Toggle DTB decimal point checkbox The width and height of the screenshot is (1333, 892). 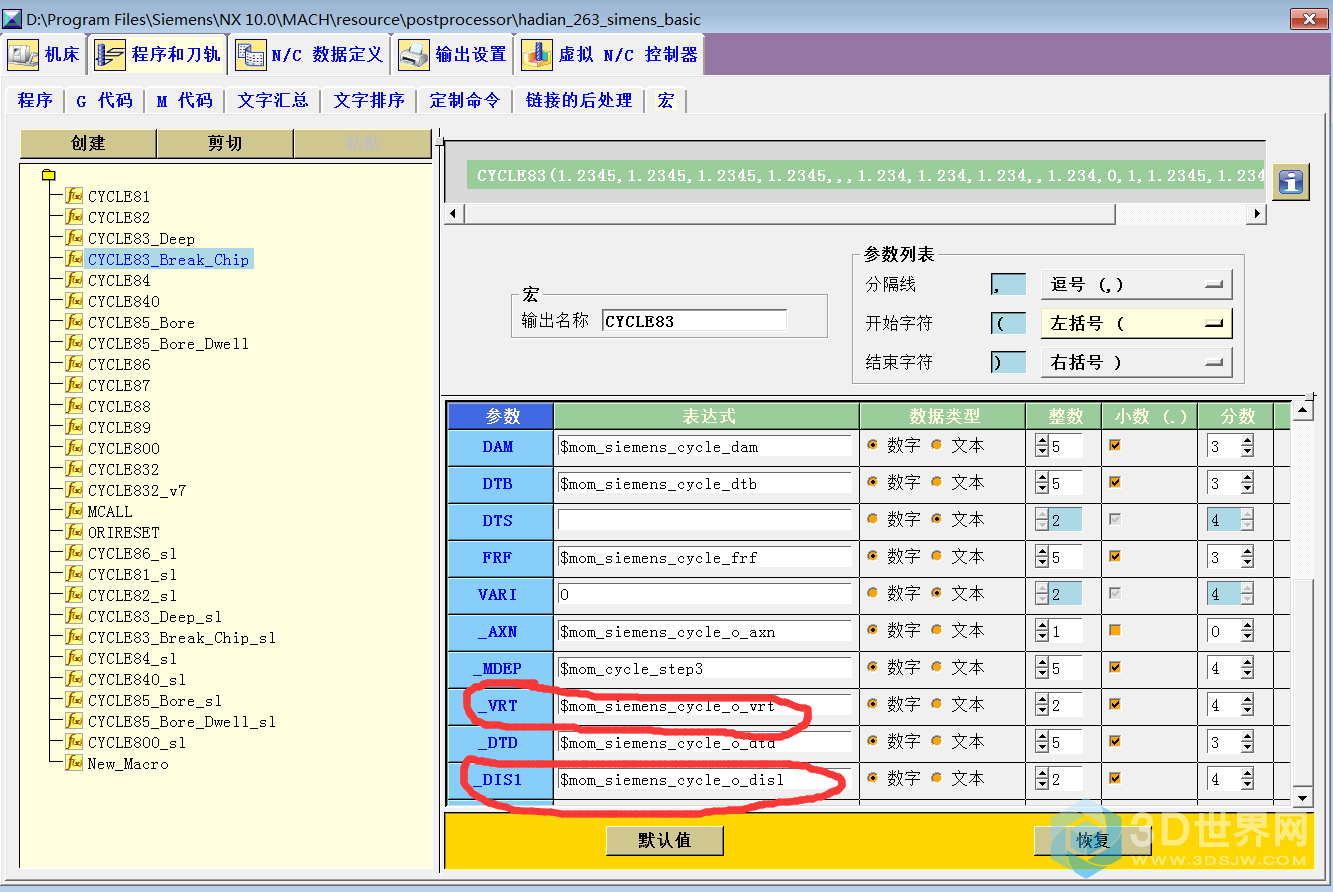tap(1115, 482)
